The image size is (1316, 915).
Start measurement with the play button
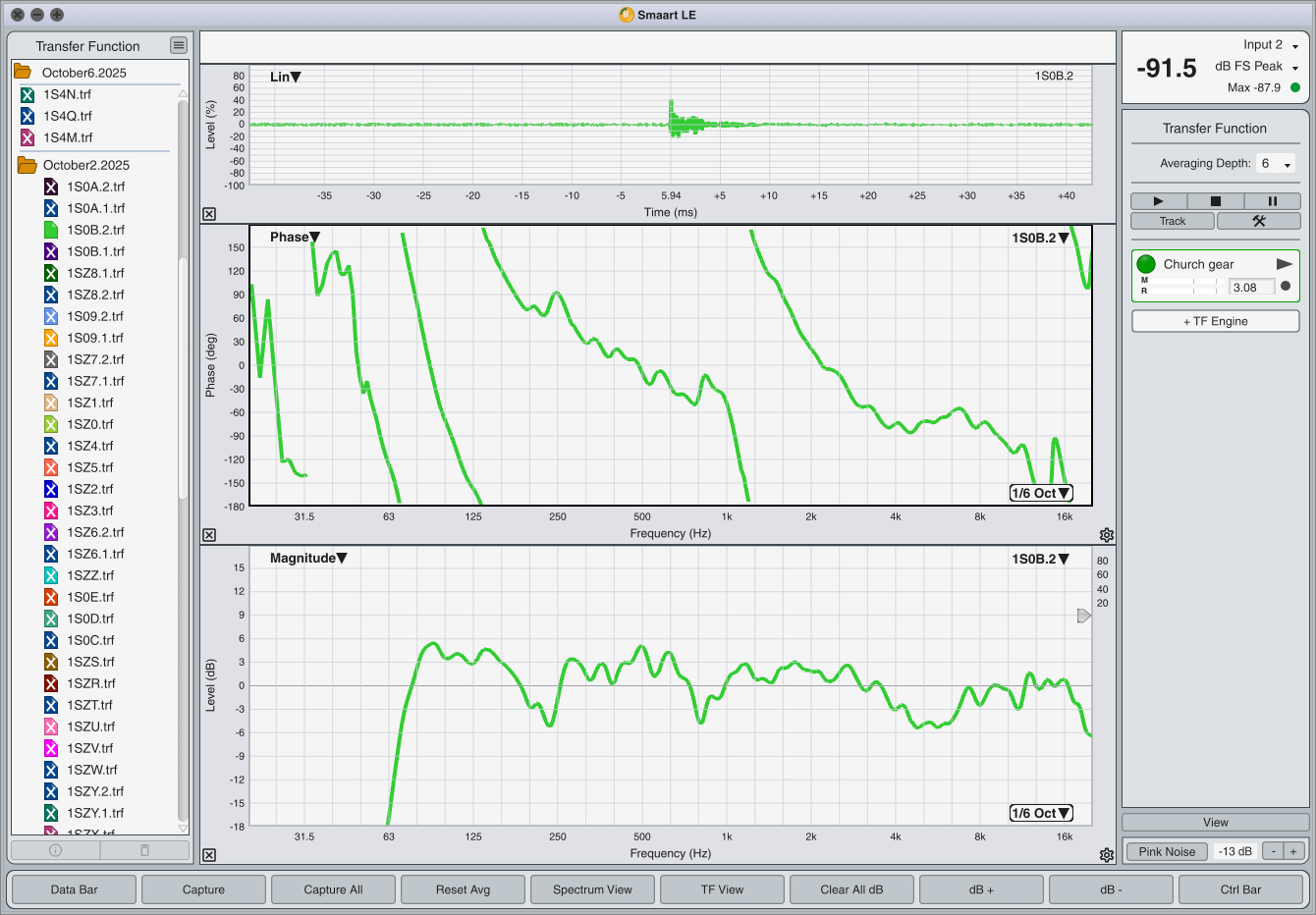coord(1158,201)
